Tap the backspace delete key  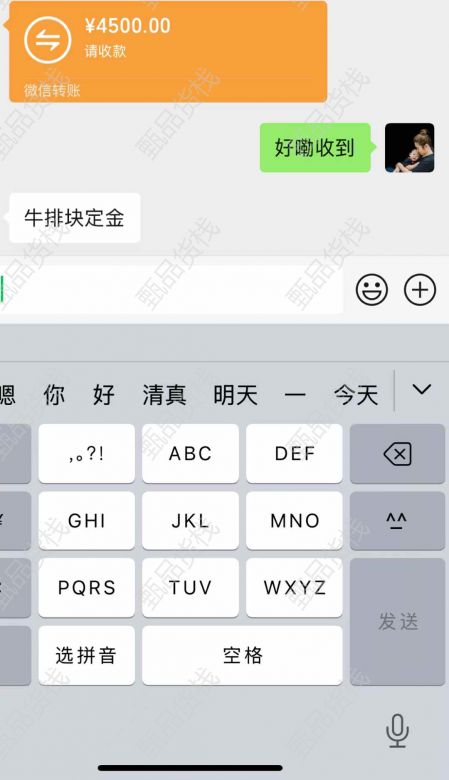point(397,454)
